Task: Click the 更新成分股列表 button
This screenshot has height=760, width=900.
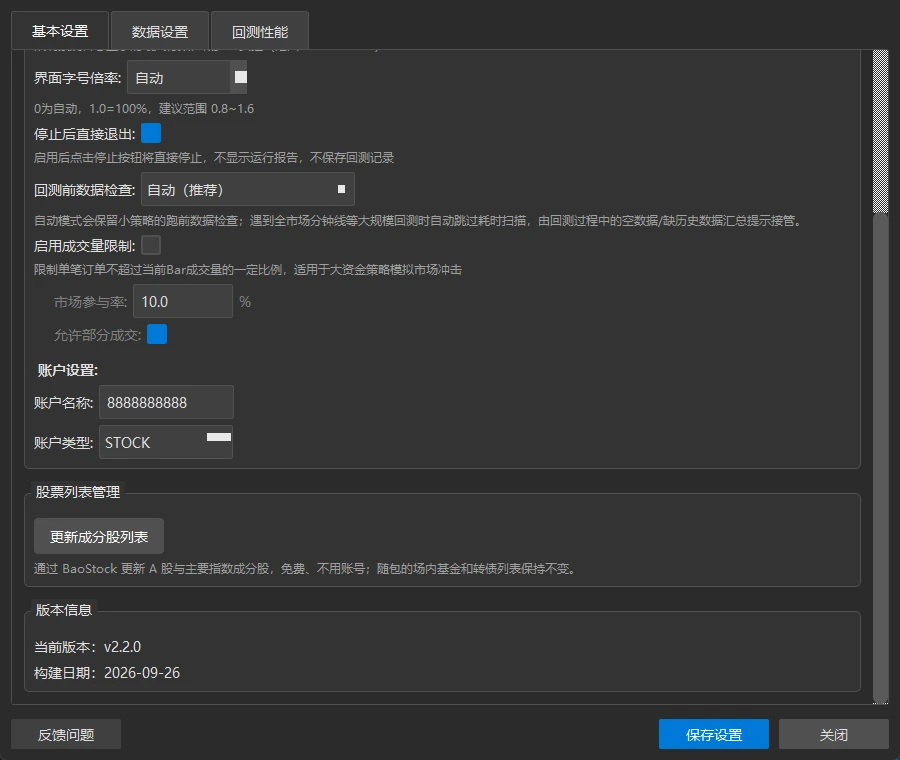Action: point(99,536)
